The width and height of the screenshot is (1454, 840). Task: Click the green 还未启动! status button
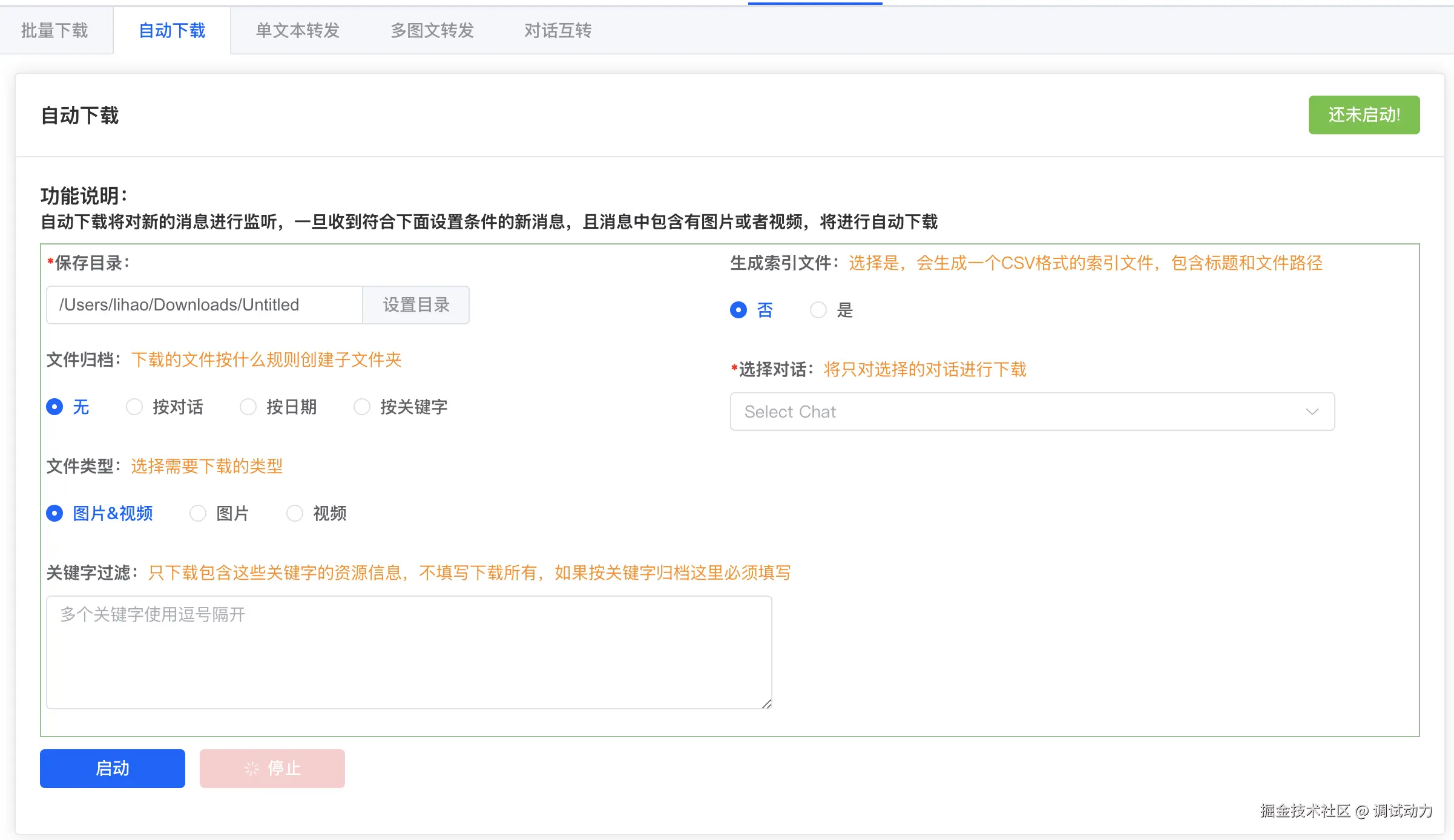pos(1363,115)
